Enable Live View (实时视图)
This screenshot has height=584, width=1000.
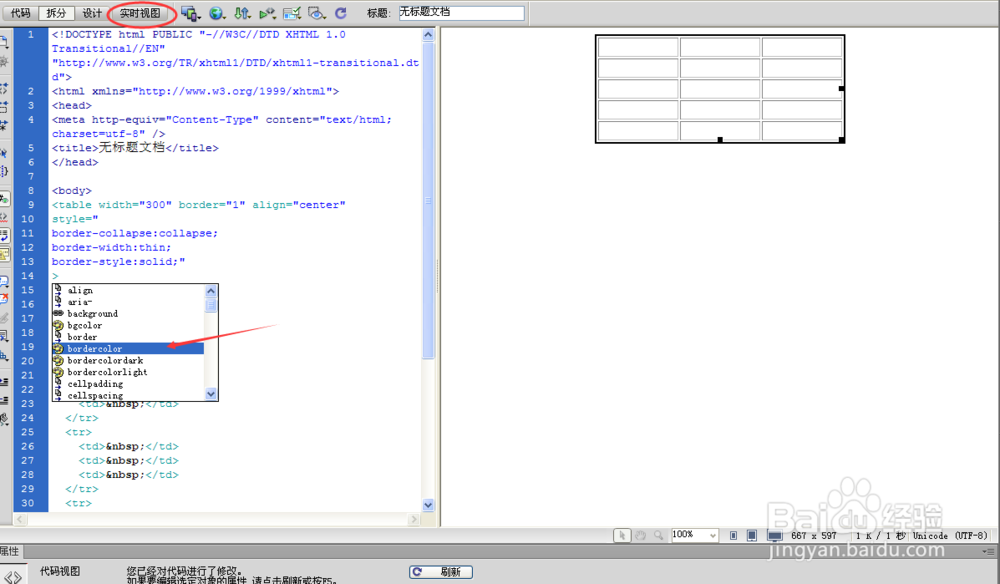140,13
